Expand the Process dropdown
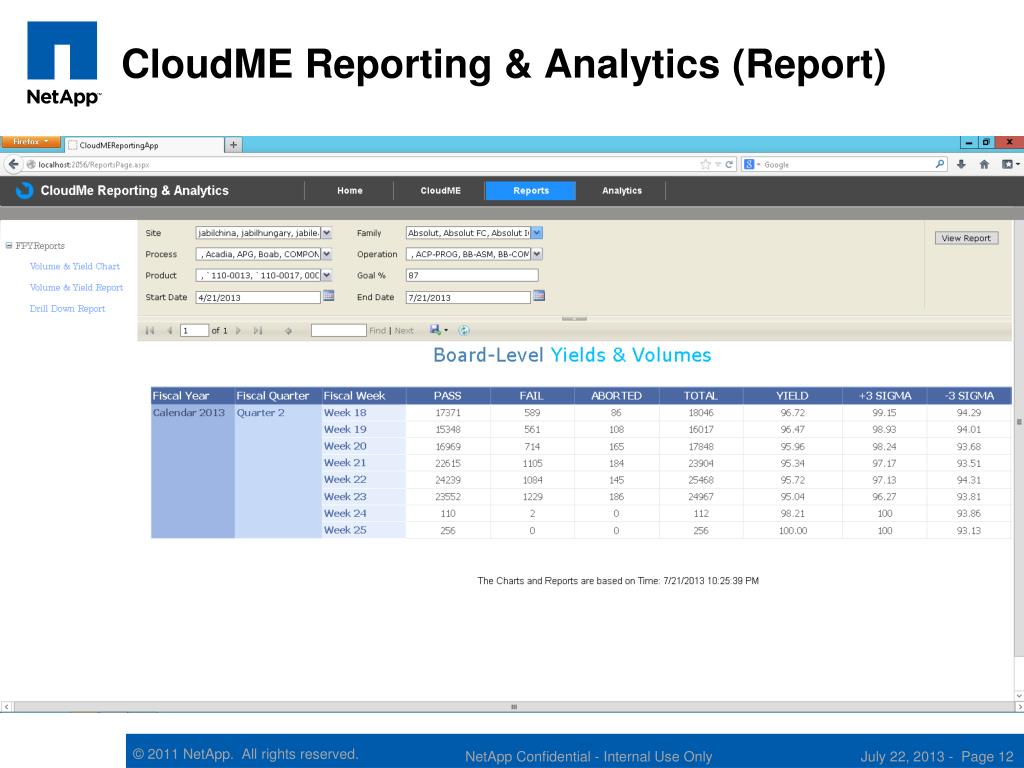 [x=327, y=254]
